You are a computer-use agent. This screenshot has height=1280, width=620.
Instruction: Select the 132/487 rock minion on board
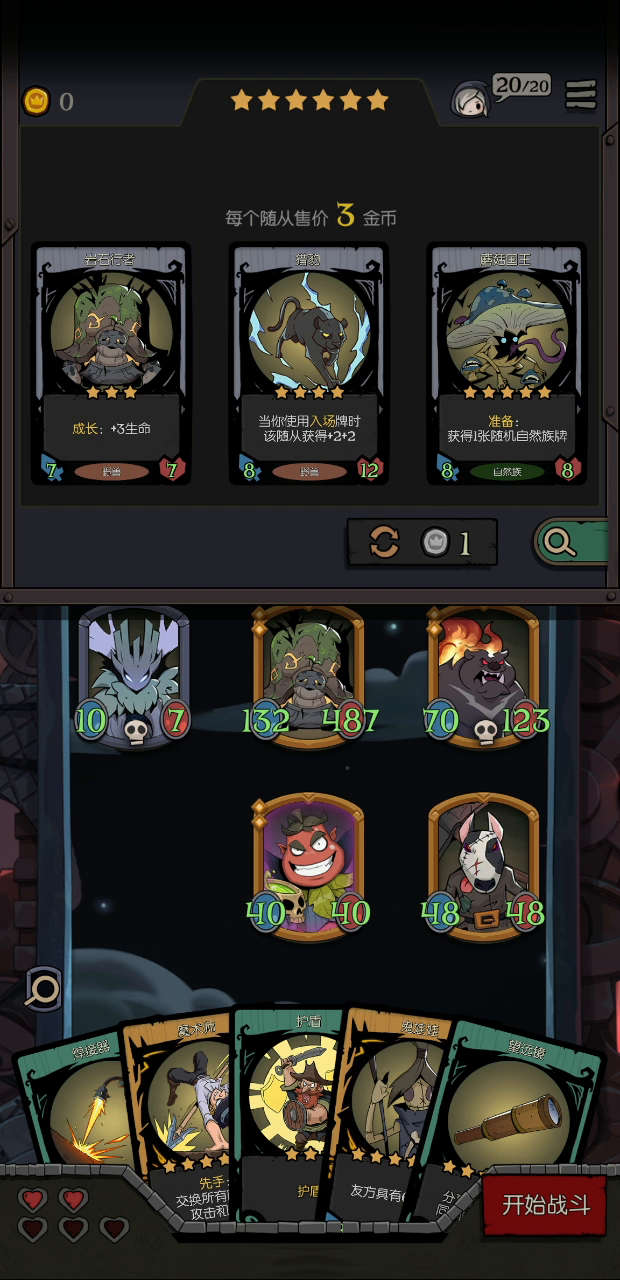pos(309,677)
